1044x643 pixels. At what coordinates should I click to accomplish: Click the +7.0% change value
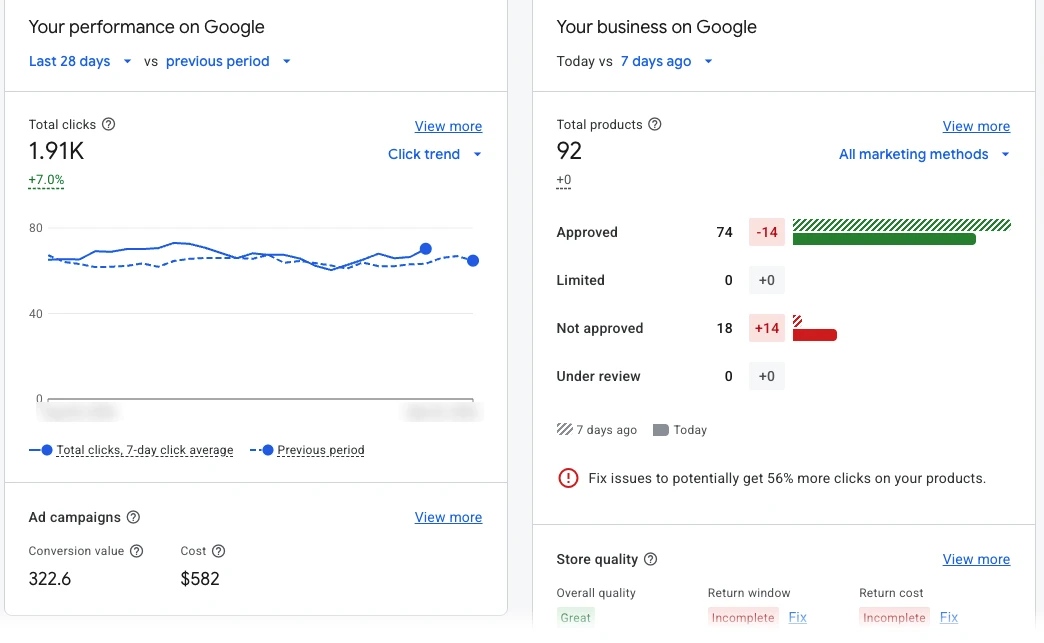pyautogui.click(x=46, y=180)
